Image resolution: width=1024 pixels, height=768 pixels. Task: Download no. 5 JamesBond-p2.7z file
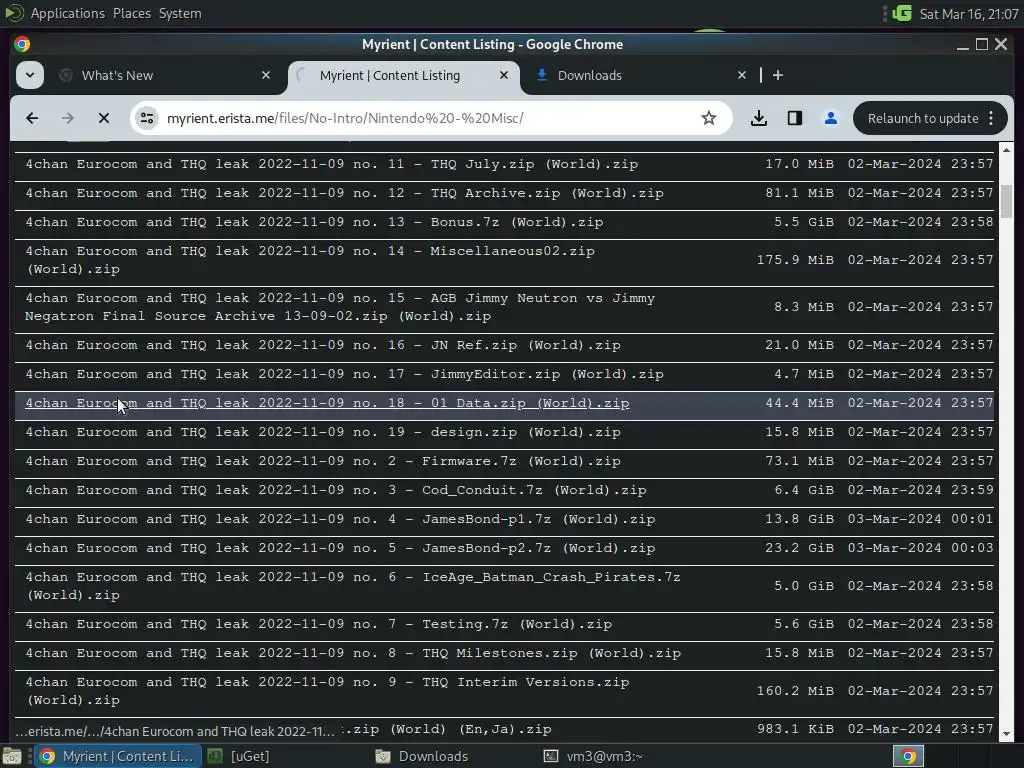point(340,548)
